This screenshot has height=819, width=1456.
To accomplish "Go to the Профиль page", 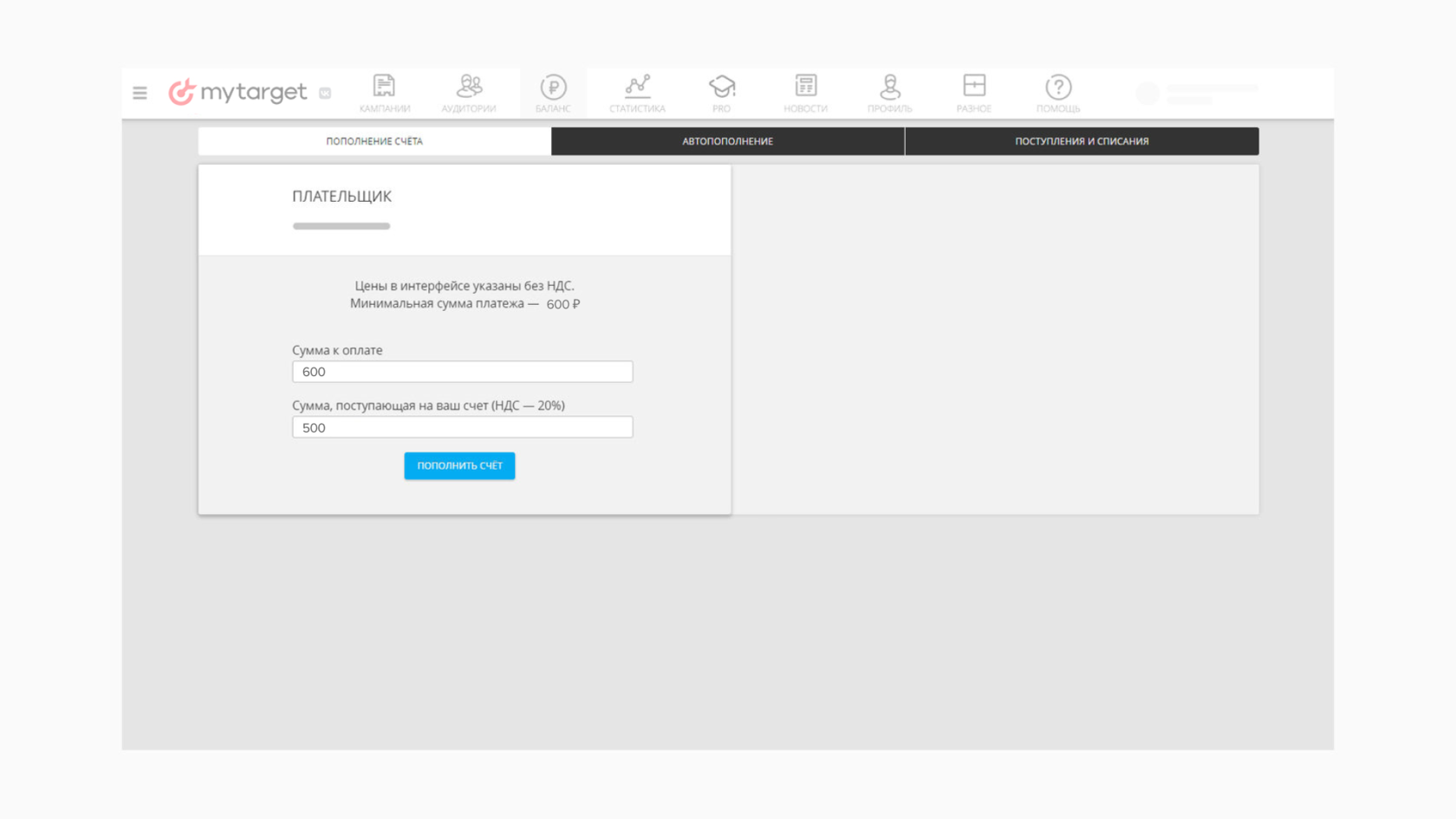I will [x=889, y=93].
